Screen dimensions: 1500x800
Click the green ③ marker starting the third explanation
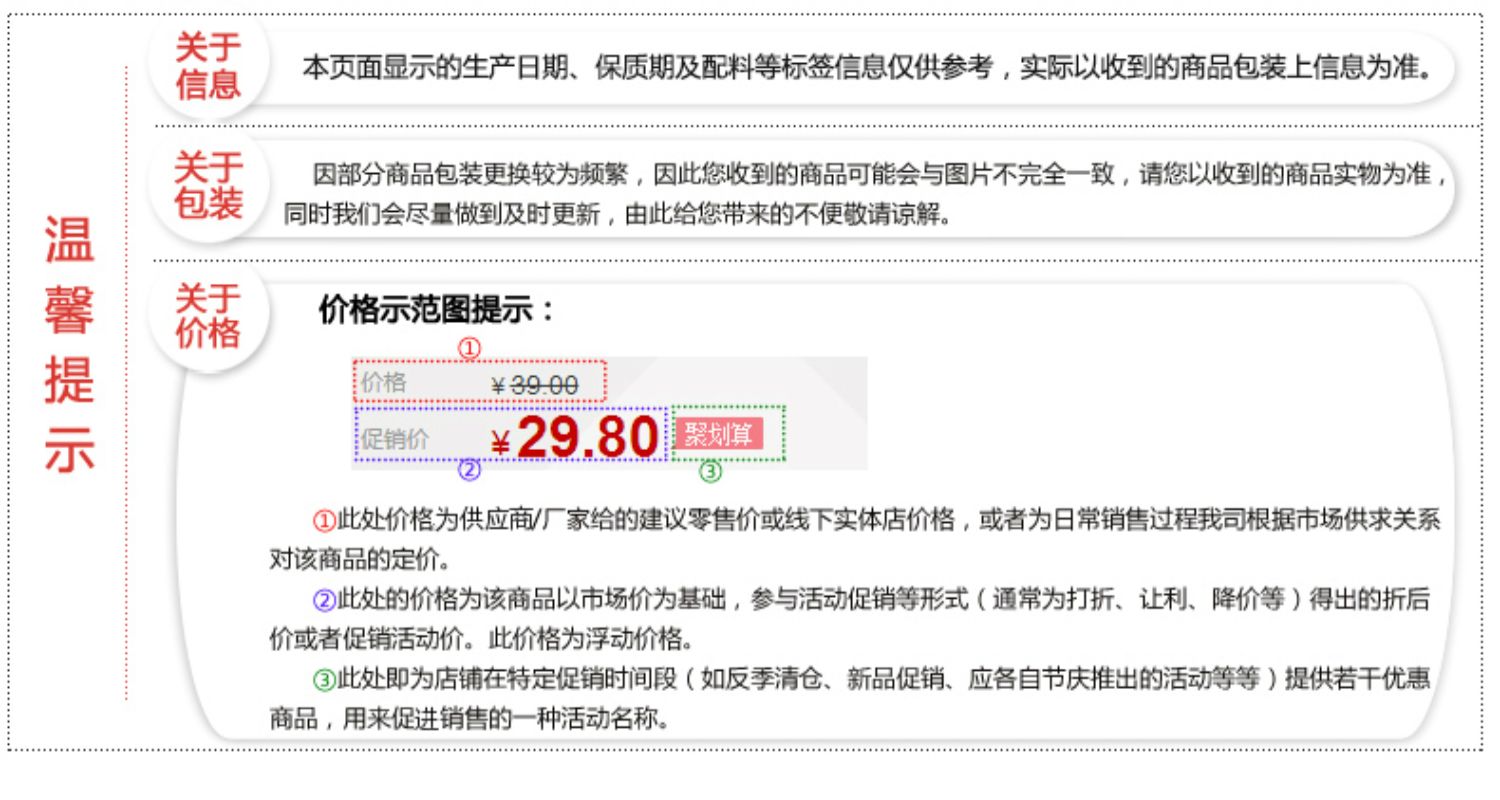(x=324, y=681)
